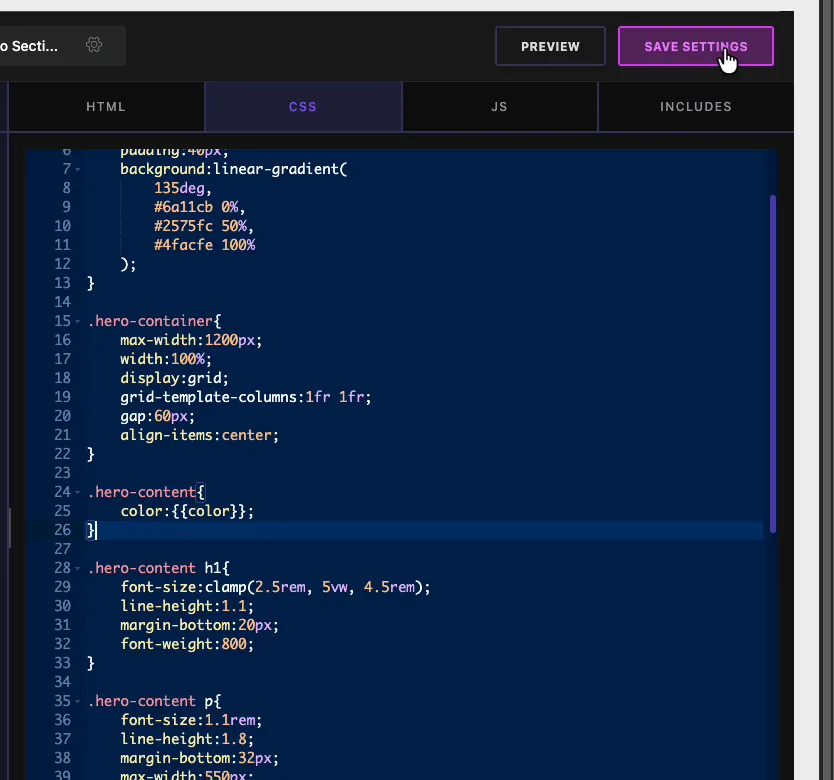Click line number 14 in the gutter
The height and width of the screenshot is (780, 834).
(63, 302)
